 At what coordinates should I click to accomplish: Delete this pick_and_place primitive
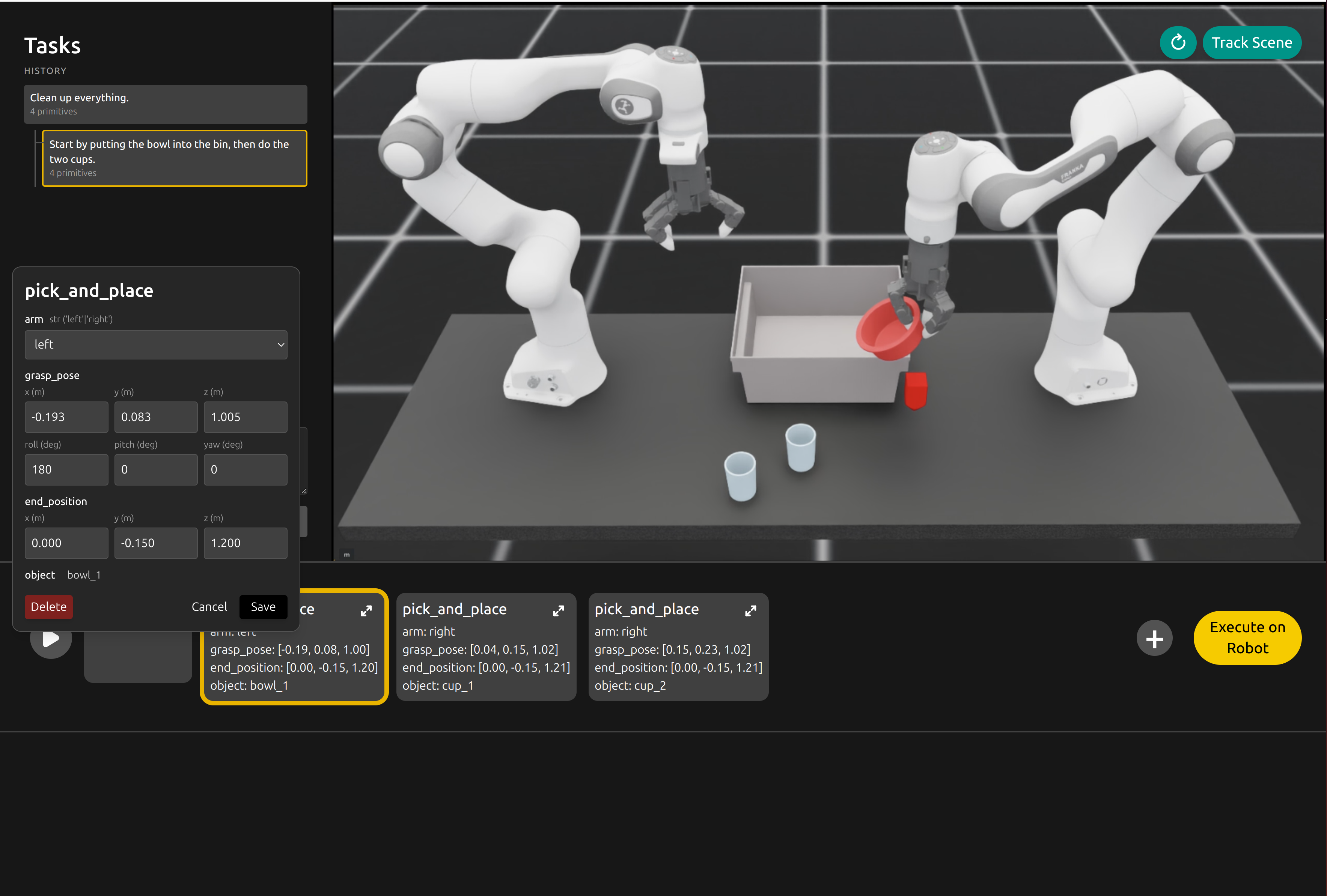48,607
